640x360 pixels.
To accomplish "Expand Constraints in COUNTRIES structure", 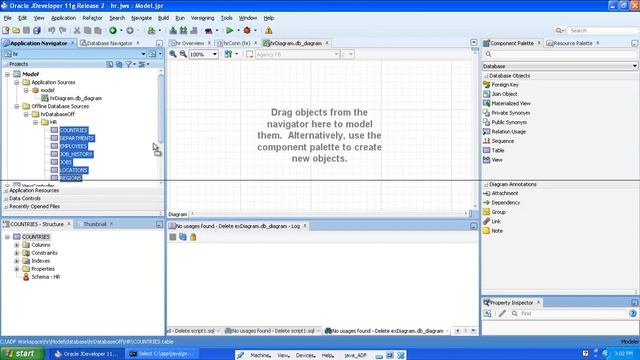I will point(17,253).
